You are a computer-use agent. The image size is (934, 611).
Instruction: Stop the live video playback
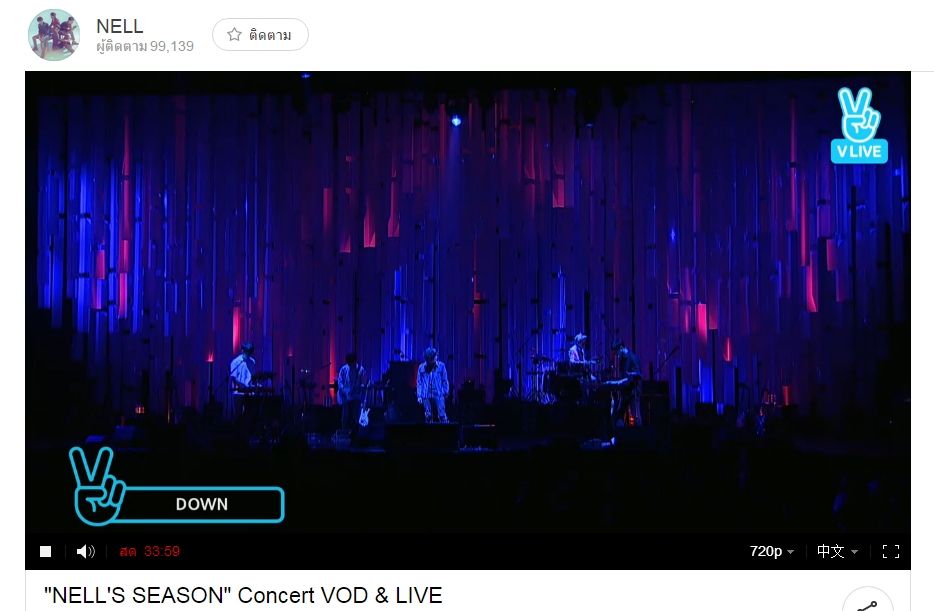pos(45,551)
